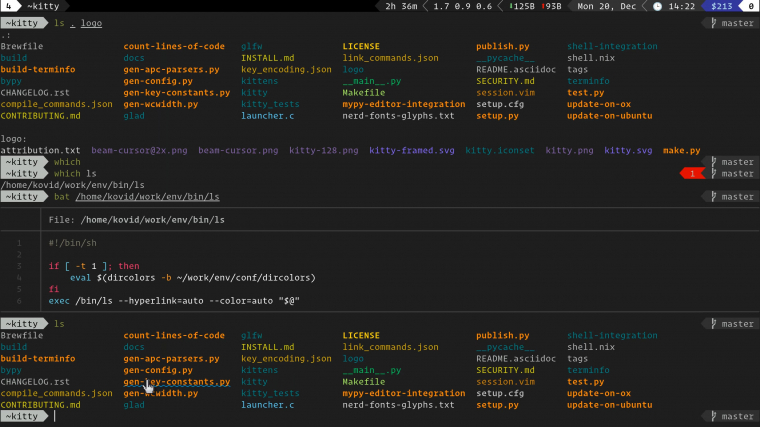The image size is (760, 427).
Task: Click the ~kitty prompt with the text cursor
Action: coord(24,416)
